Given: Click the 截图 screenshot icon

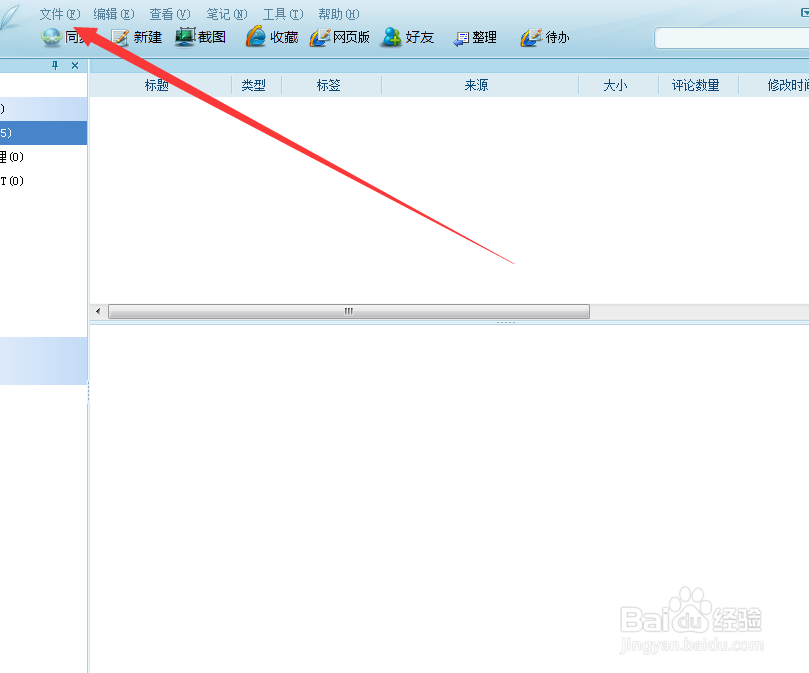Looking at the screenshot, I should [x=185, y=37].
